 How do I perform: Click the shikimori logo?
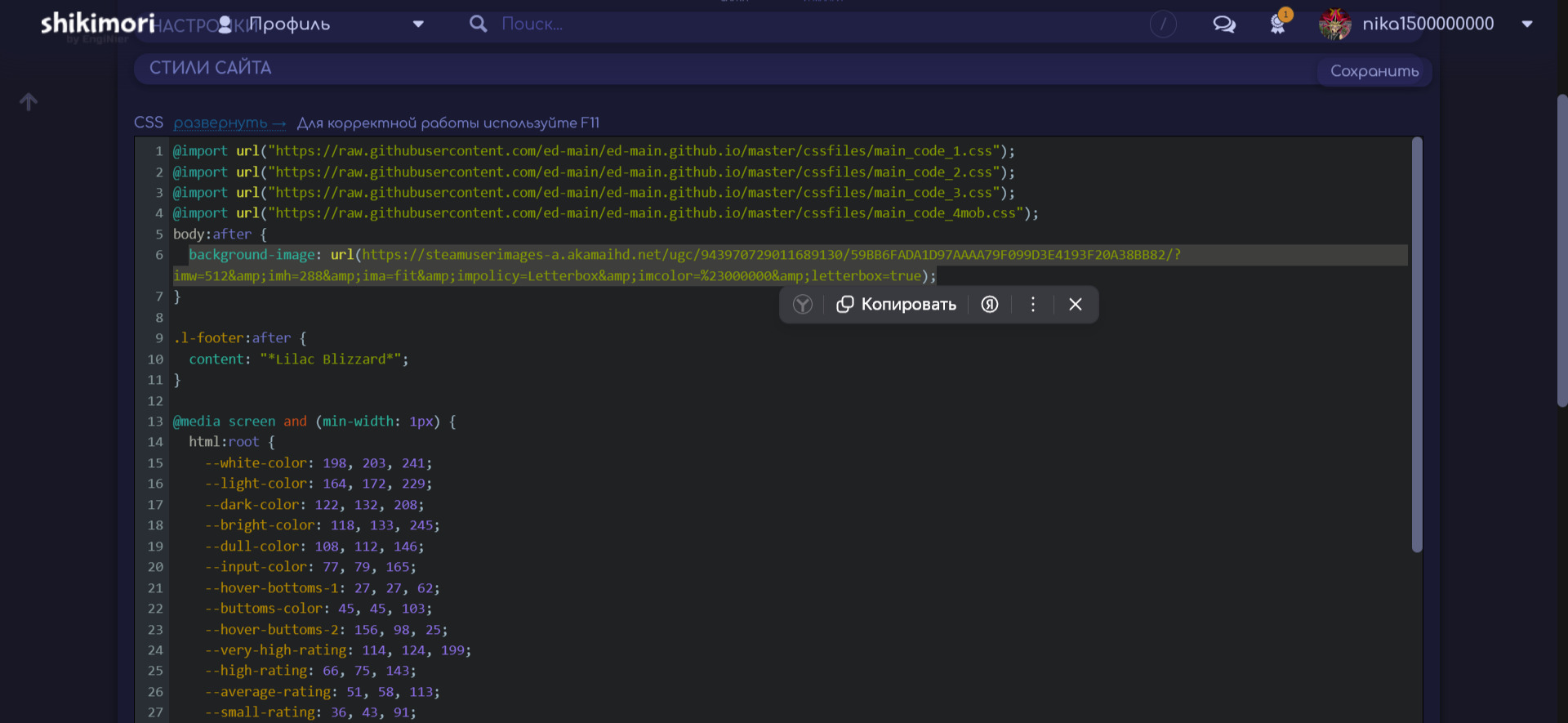tap(97, 24)
